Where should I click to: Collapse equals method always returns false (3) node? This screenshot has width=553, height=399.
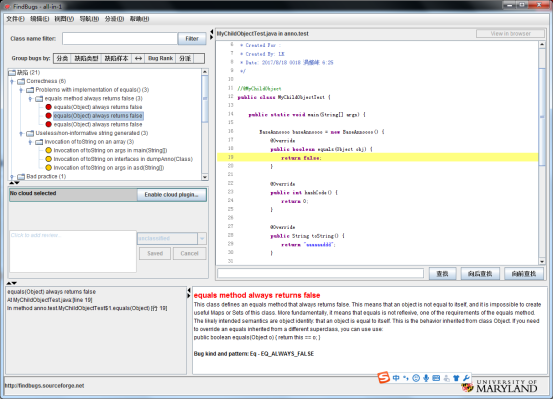point(30,99)
